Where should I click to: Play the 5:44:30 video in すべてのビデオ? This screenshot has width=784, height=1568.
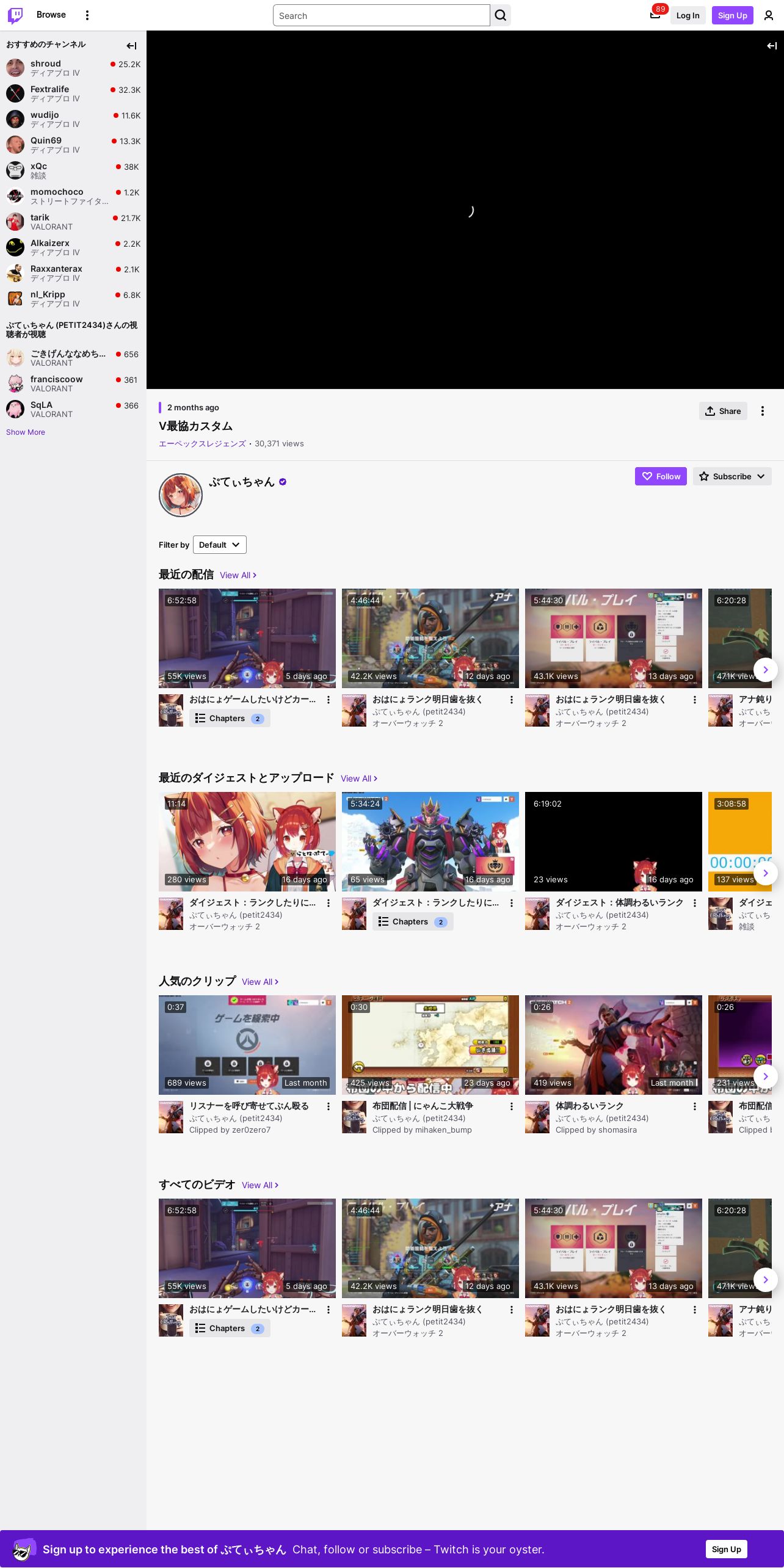pos(614,1248)
